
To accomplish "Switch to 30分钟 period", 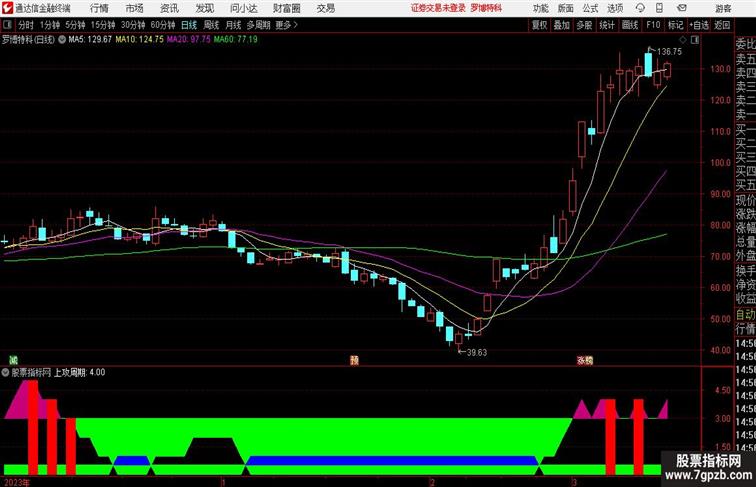I will coord(133,25).
